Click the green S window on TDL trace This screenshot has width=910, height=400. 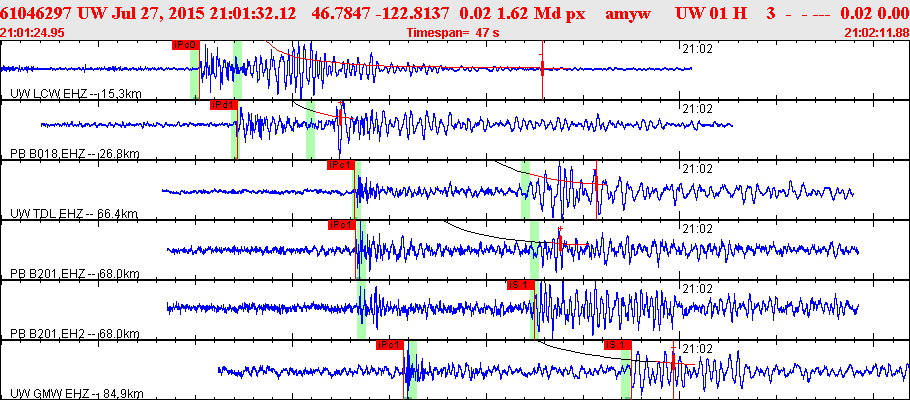(525, 189)
